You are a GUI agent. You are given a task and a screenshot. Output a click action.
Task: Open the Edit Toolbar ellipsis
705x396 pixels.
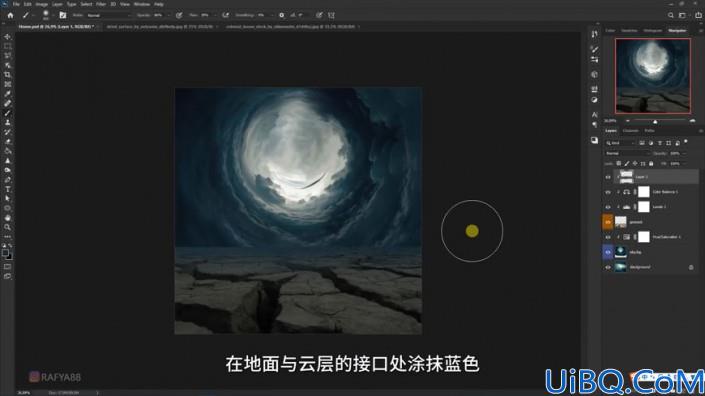click(x=8, y=236)
